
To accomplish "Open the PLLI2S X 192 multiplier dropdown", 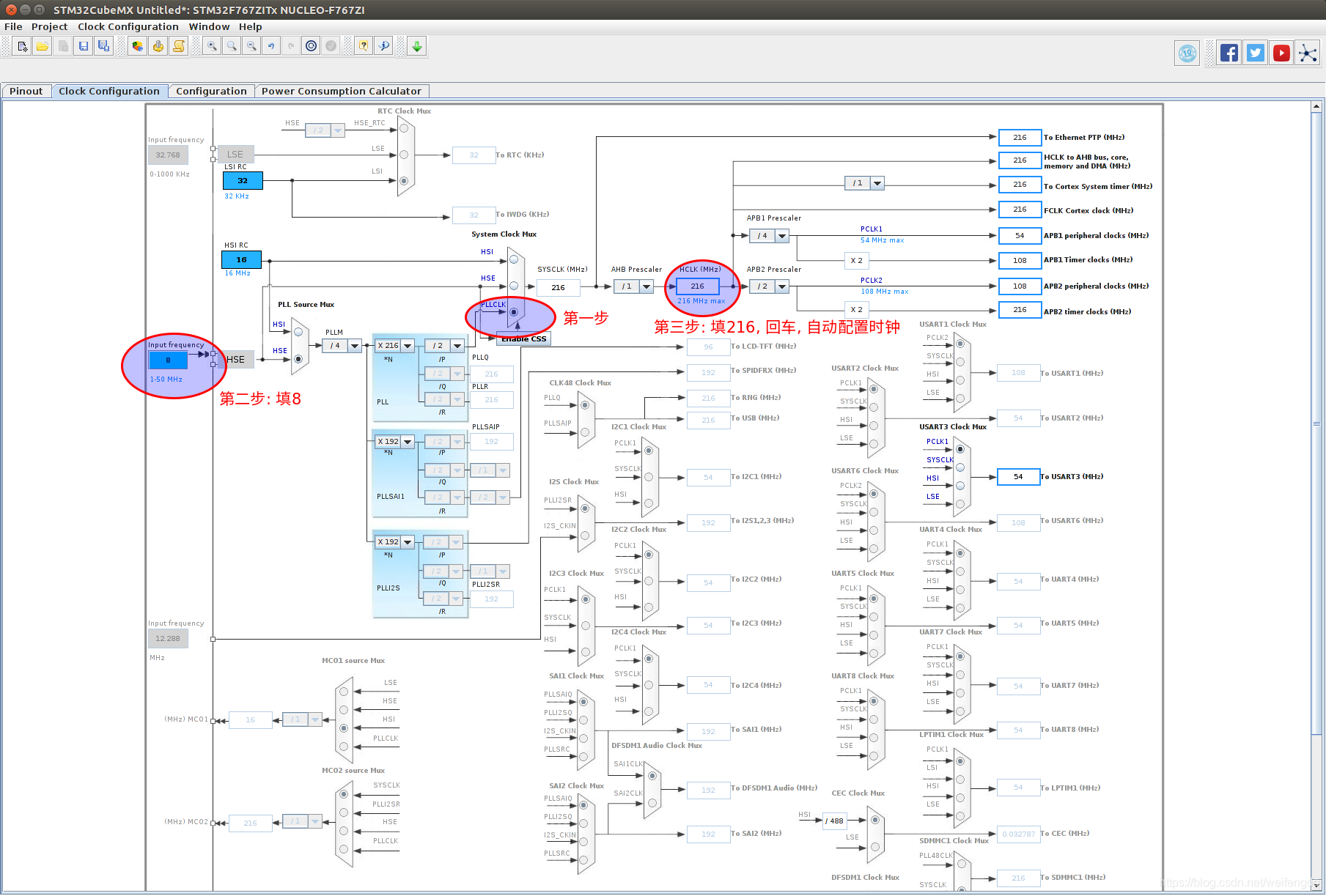I will tap(408, 542).
